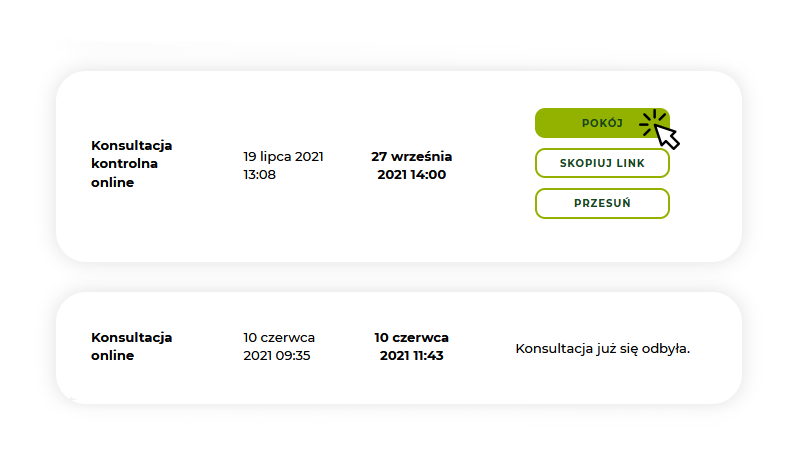Click appointment date 10 czerwca 2021 11:43

click(411, 346)
